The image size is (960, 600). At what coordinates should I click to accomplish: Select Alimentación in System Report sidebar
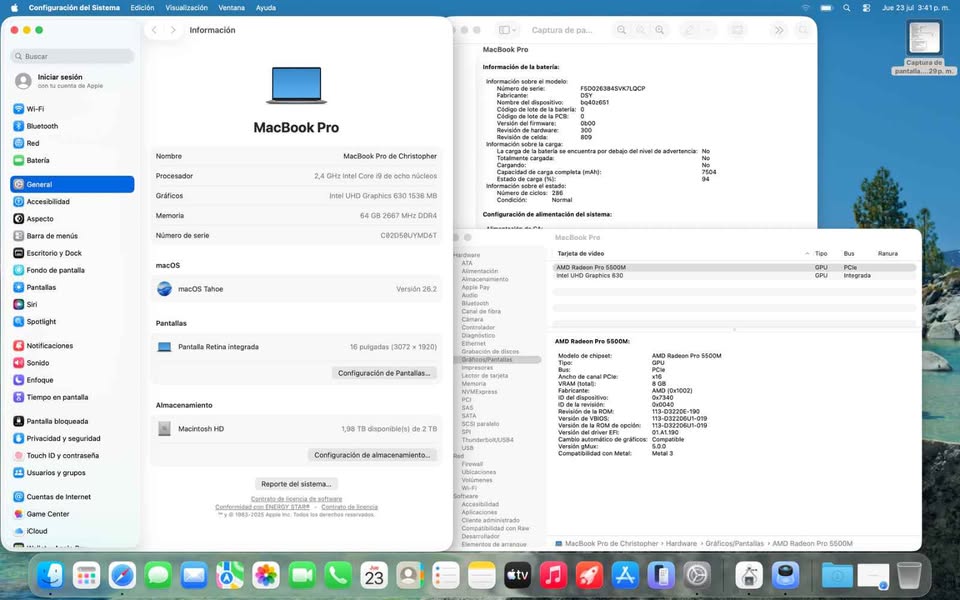(x=479, y=271)
